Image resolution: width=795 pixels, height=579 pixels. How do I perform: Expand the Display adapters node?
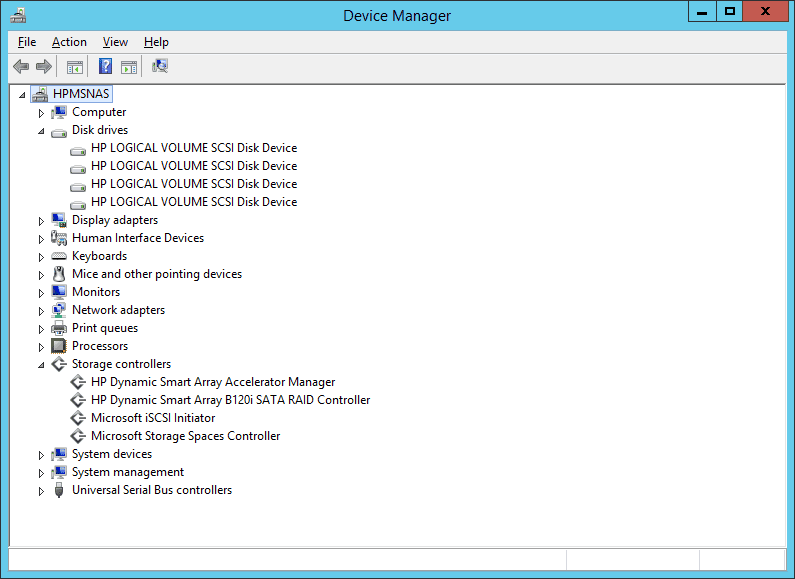(x=41, y=221)
